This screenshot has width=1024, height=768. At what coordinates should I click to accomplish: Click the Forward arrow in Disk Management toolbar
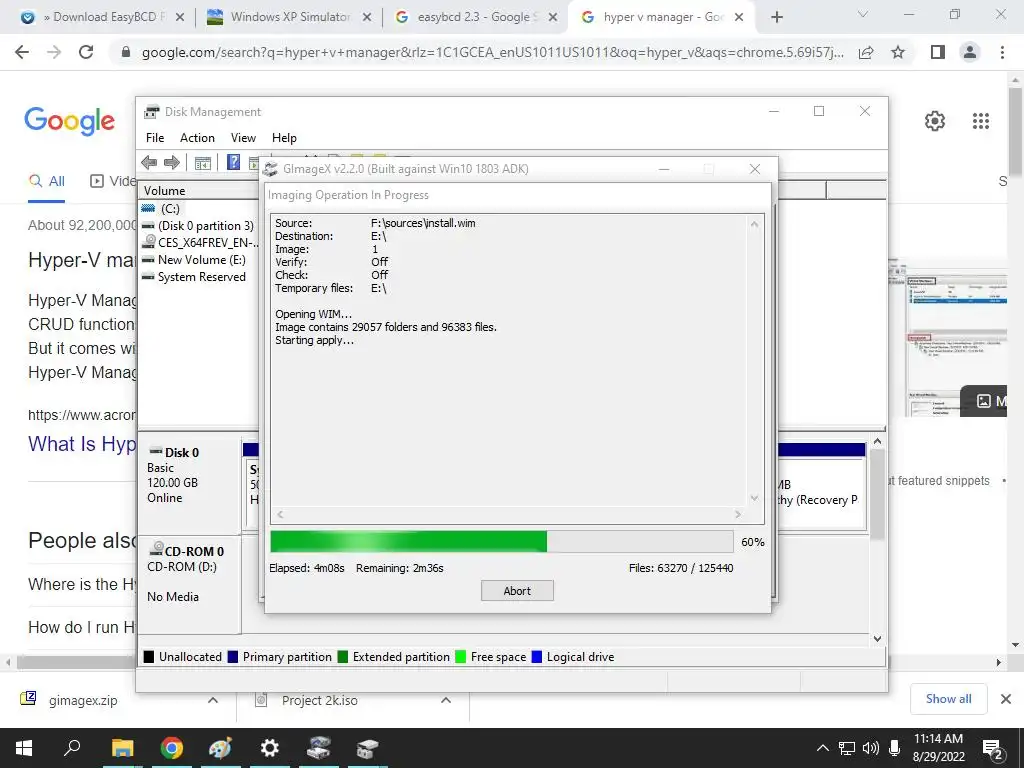(x=172, y=163)
